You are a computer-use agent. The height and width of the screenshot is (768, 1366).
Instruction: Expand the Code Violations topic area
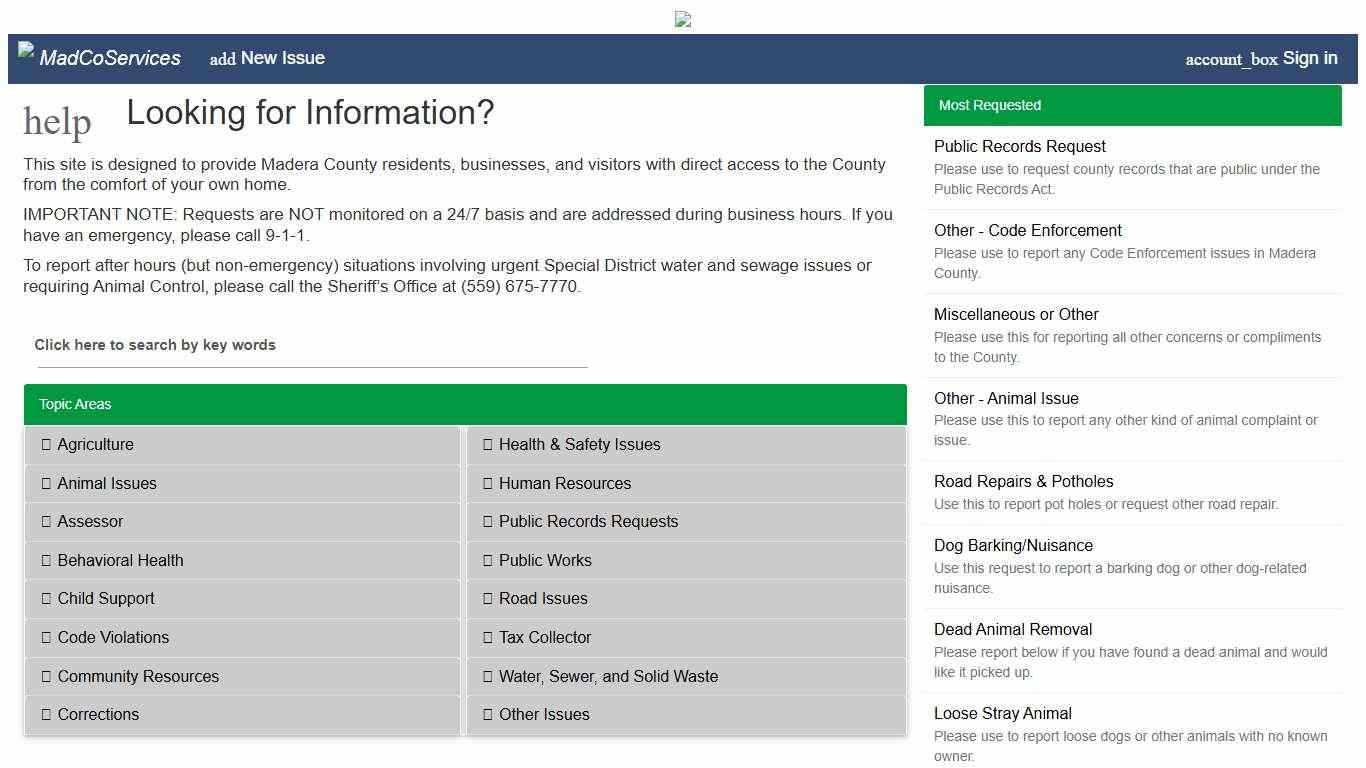tap(113, 638)
